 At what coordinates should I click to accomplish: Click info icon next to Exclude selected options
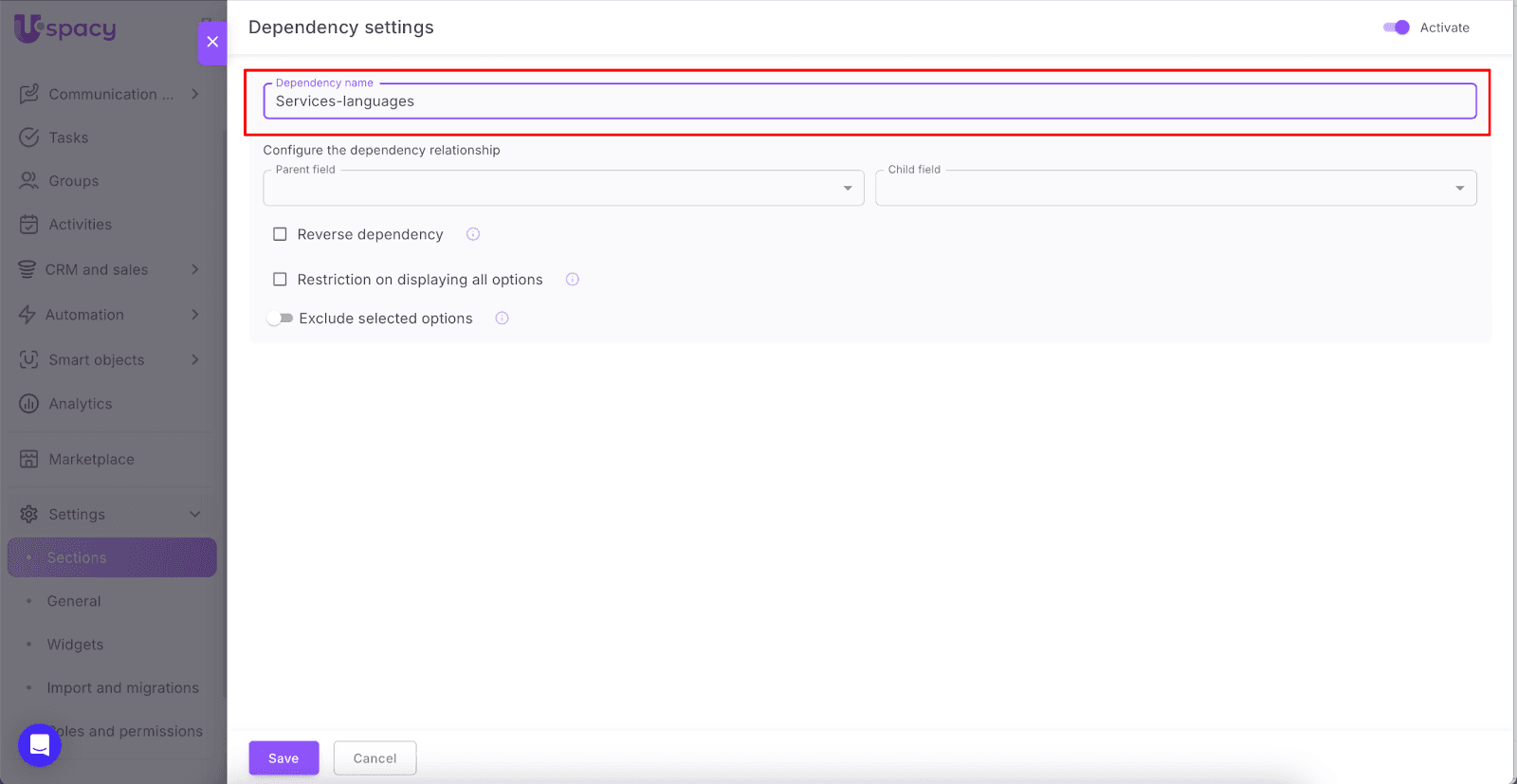point(503,319)
